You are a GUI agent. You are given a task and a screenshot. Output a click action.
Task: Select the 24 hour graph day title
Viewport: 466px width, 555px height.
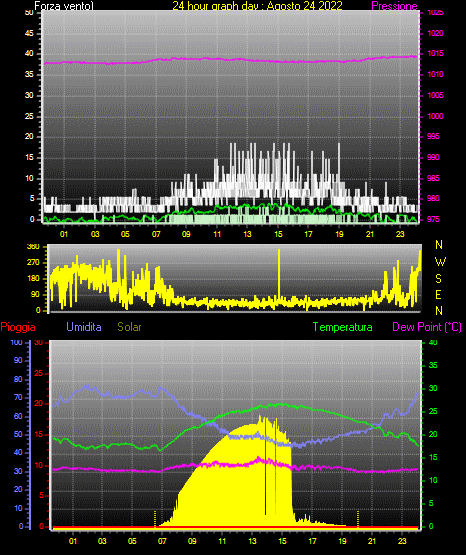[x=257, y=6]
